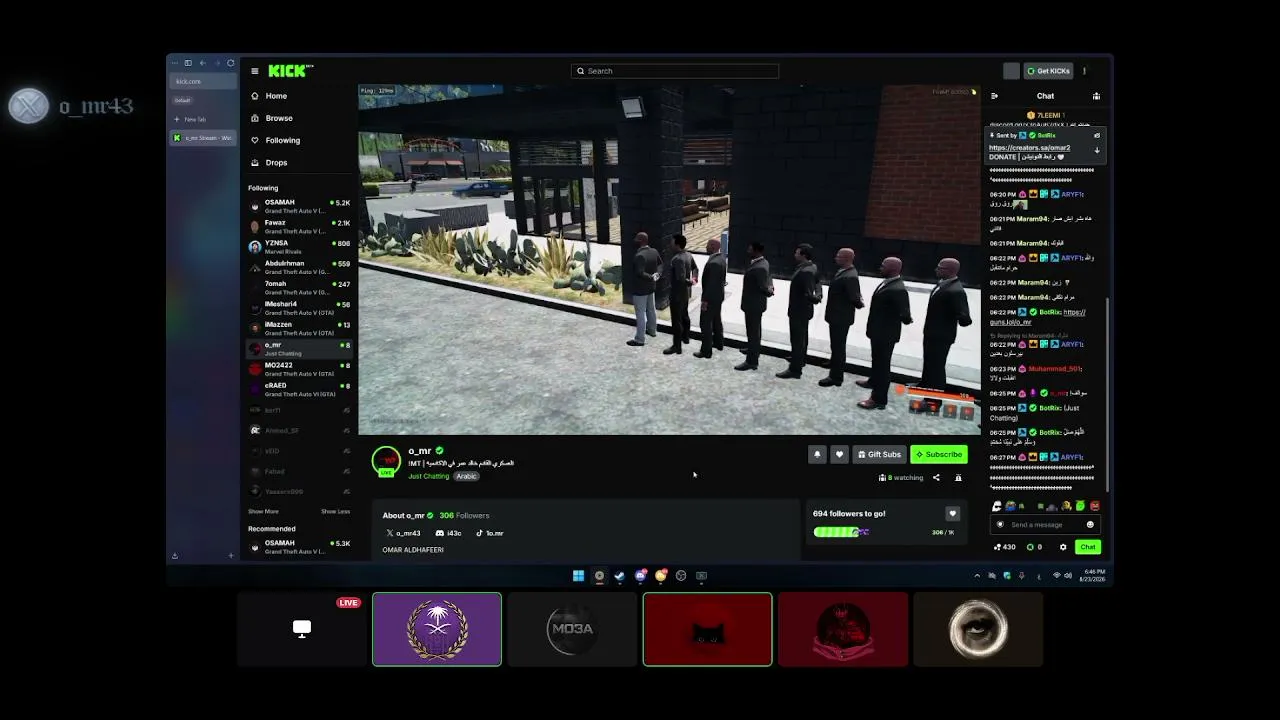Open the creators.sa/omar2 pinned link
1280x720 pixels.
click(1029, 148)
